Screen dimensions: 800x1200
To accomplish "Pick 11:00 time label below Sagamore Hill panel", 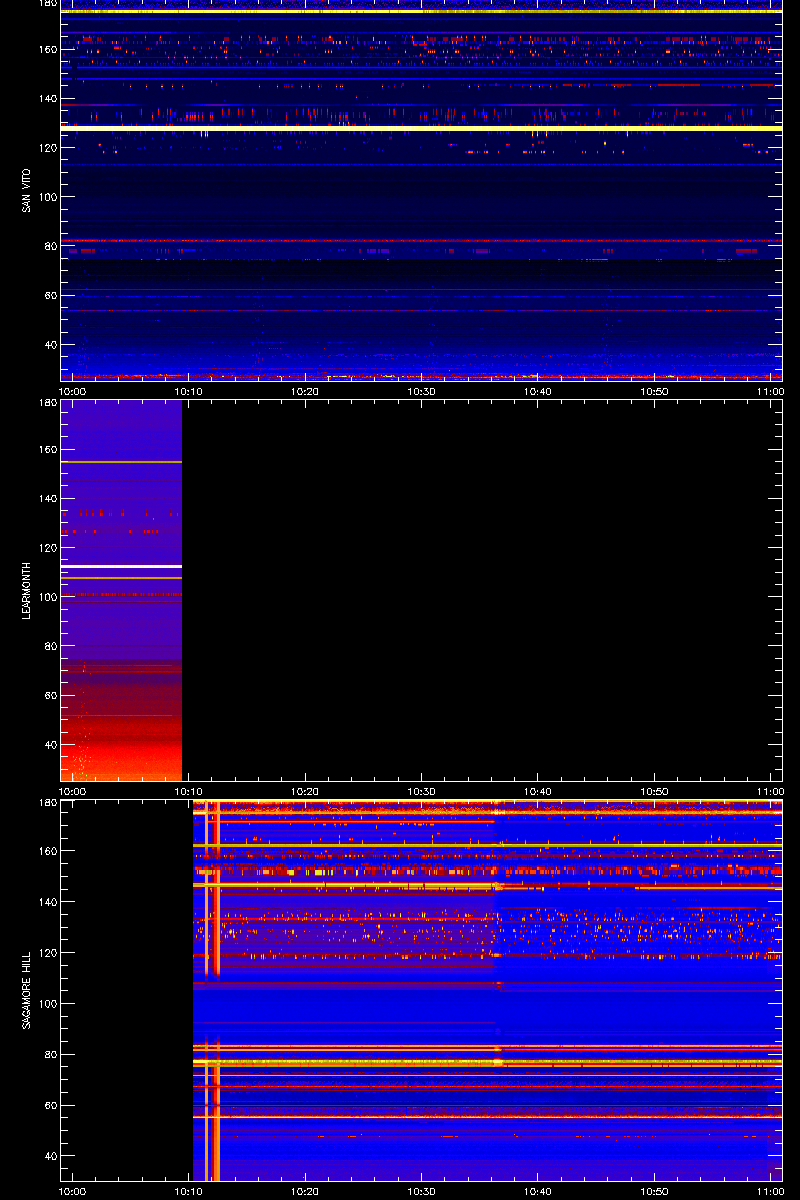I will tap(770, 1191).
